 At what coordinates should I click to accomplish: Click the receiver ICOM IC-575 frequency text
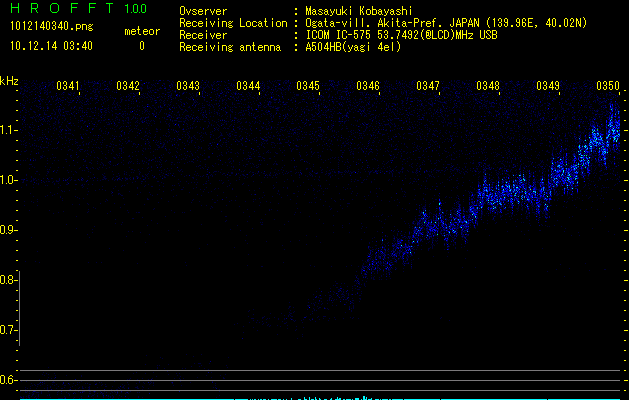pyautogui.click(x=401, y=35)
